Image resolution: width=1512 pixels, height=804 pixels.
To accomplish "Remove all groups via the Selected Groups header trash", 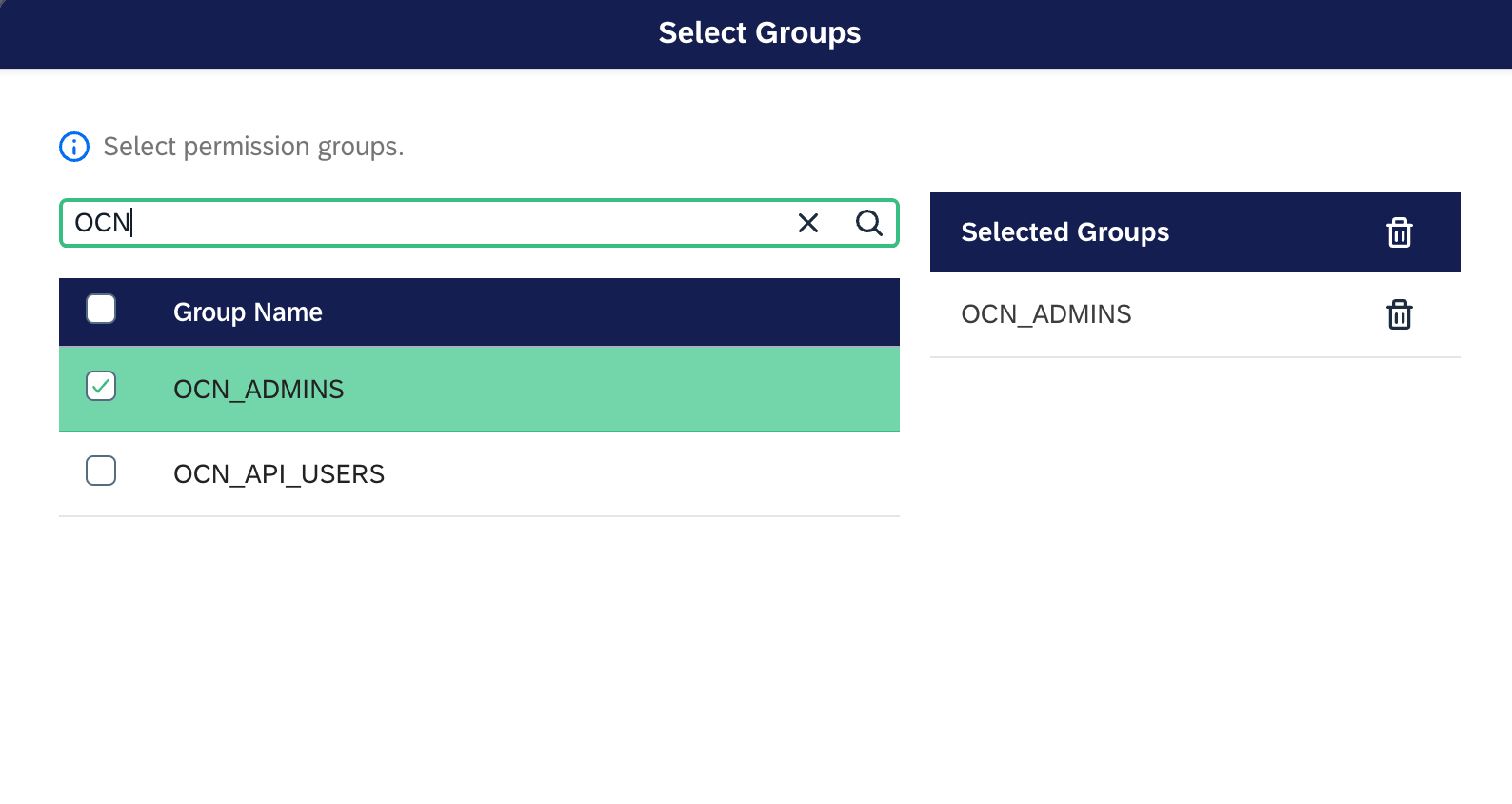I will [x=1399, y=232].
